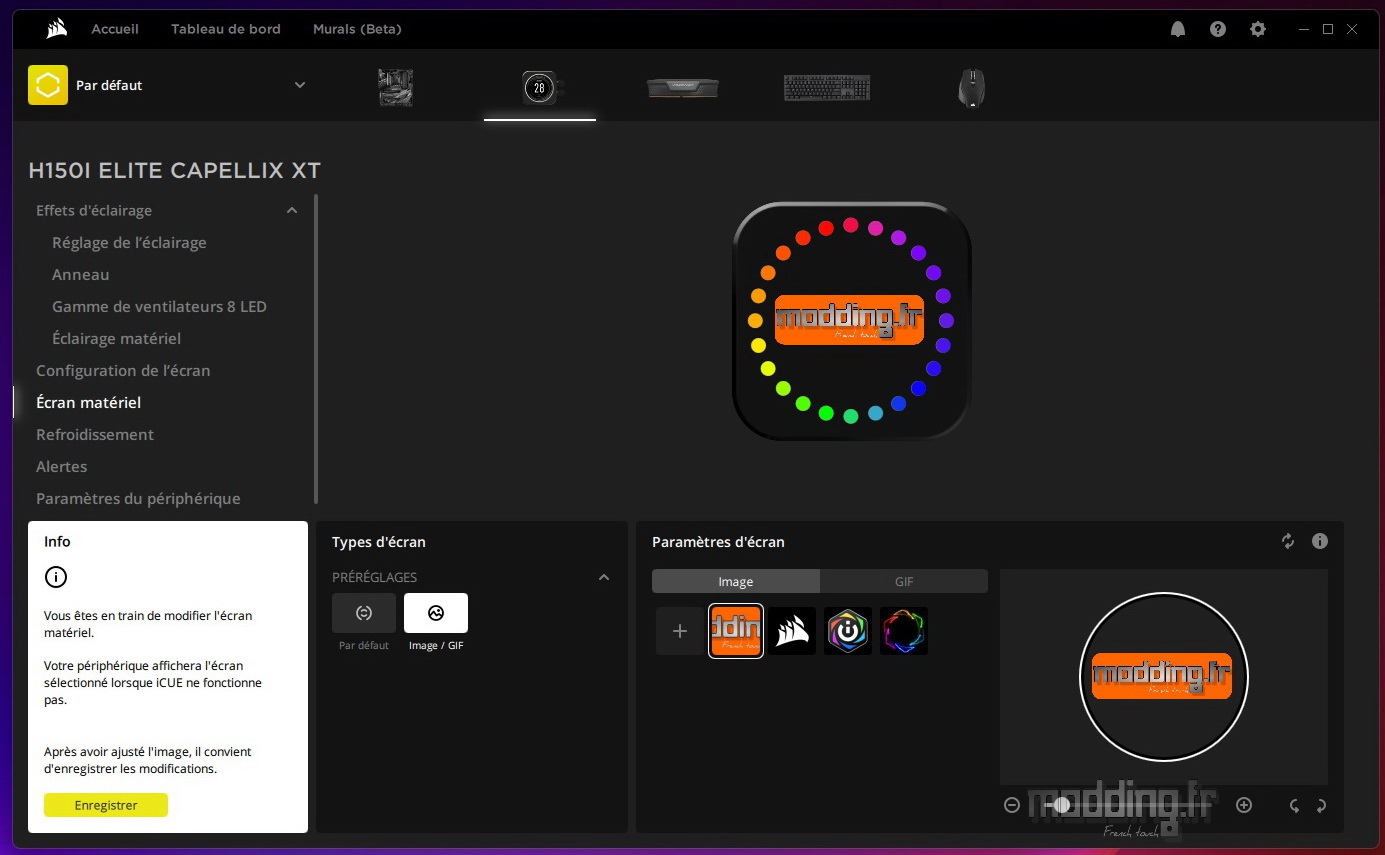Image resolution: width=1385 pixels, height=855 pixels.
Task: Open Refroidissement section
Action: [x=95, y=434]
